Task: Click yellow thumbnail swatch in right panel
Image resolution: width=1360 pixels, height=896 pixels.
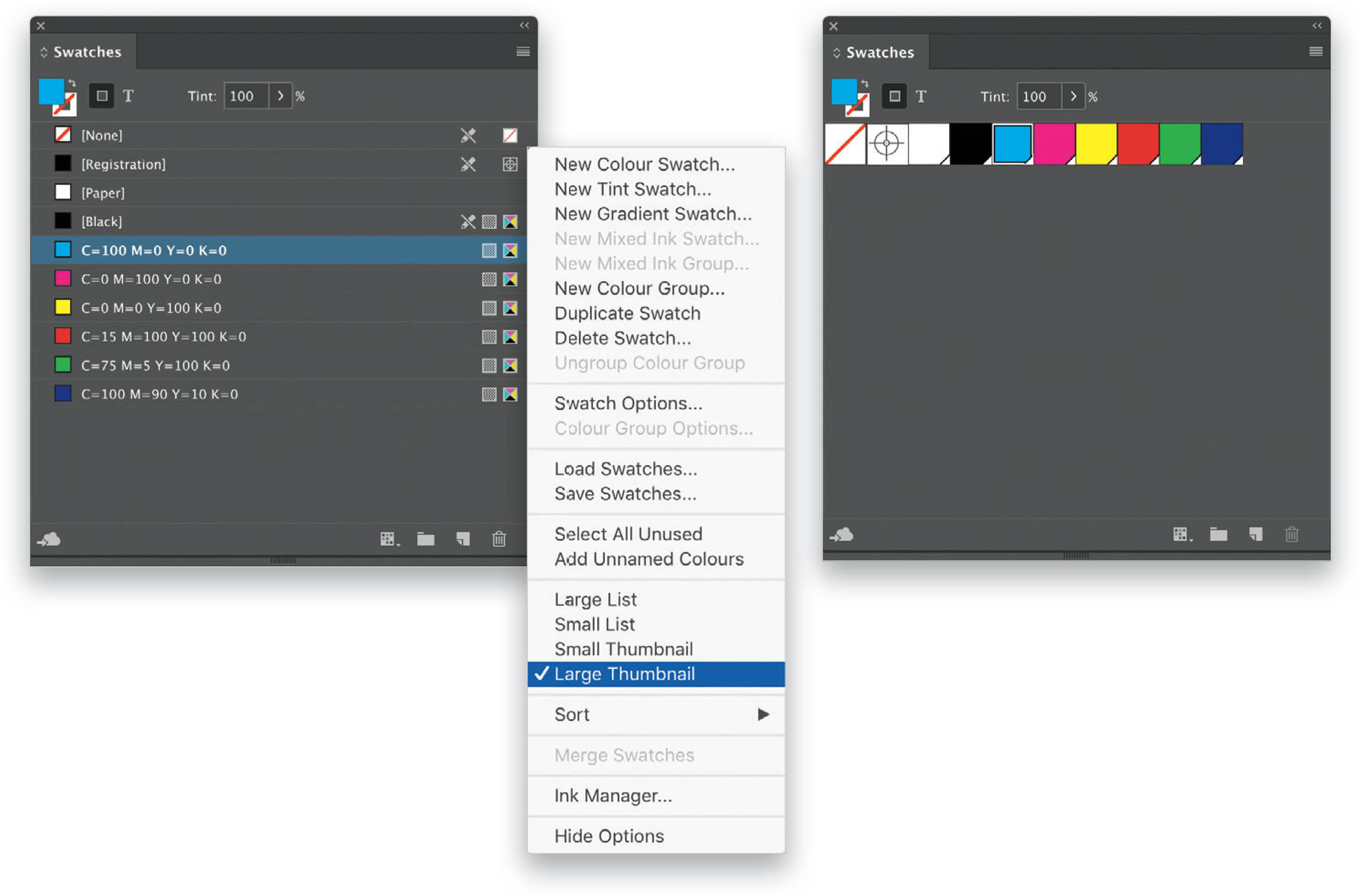Action: tap(1096, 144)
